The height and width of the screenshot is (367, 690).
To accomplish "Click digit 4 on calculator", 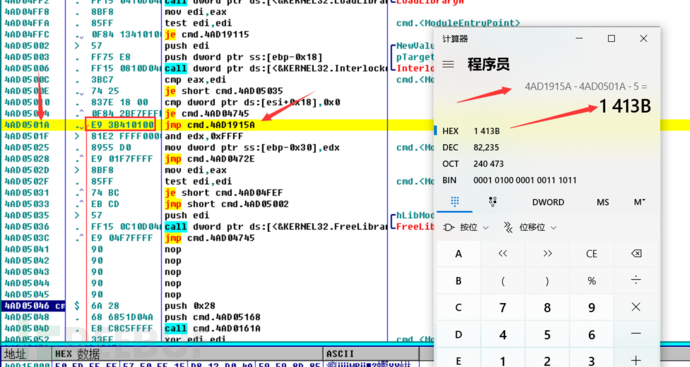I will click(x=503, y=334).
